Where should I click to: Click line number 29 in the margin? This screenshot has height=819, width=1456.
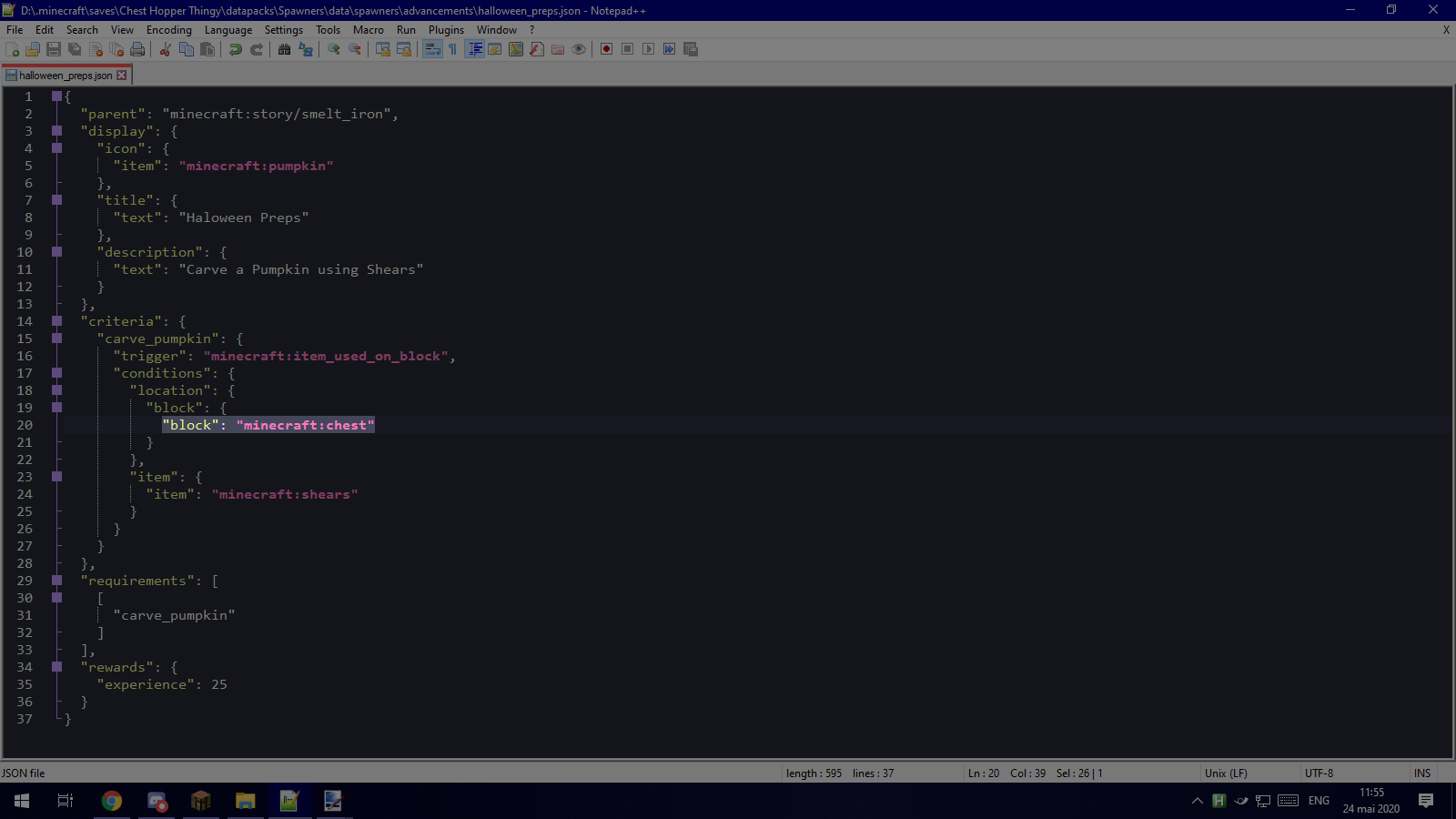tap(25, 581)
